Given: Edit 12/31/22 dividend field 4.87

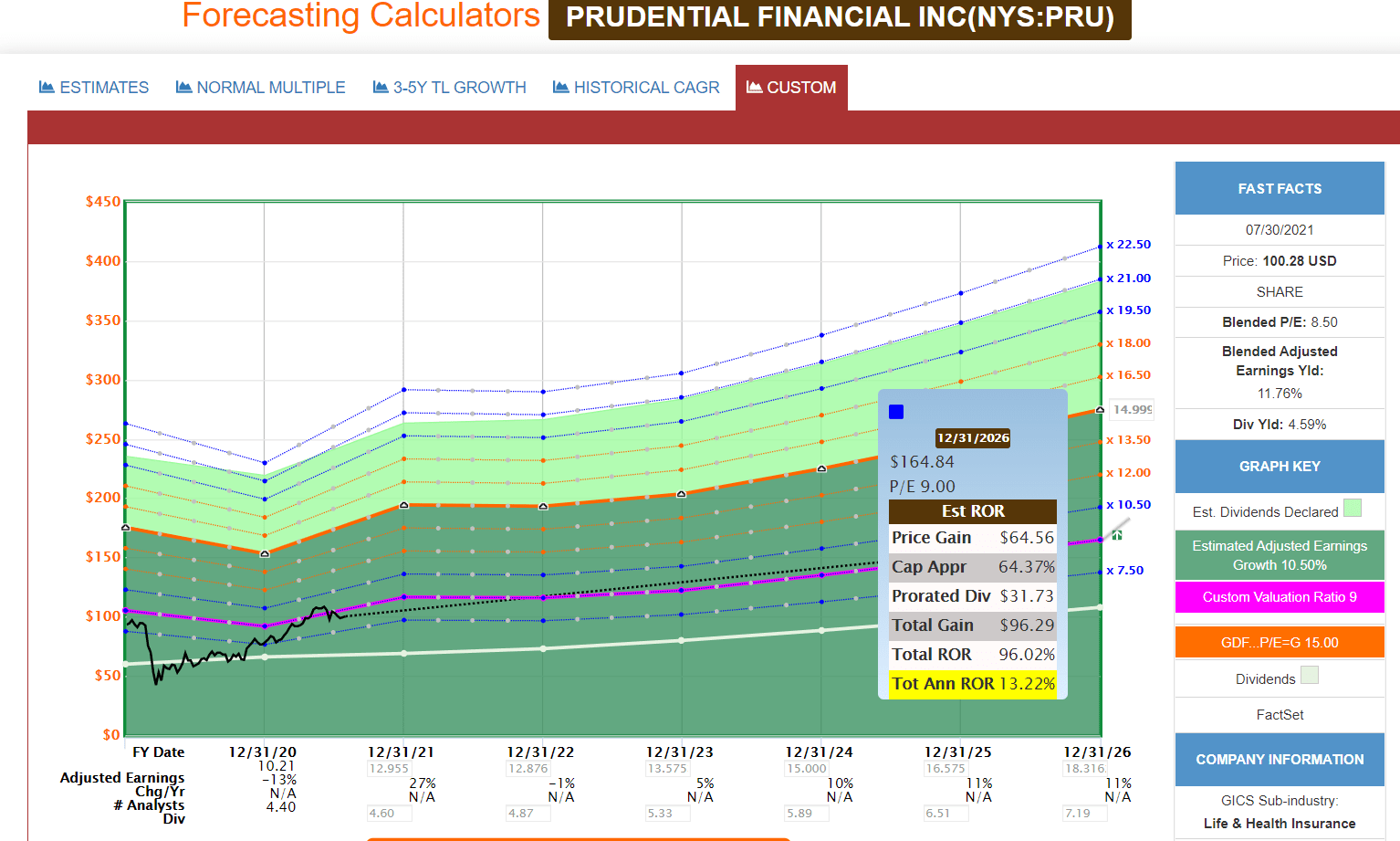Looking at the screenshot, I should (x=528, y=814).
